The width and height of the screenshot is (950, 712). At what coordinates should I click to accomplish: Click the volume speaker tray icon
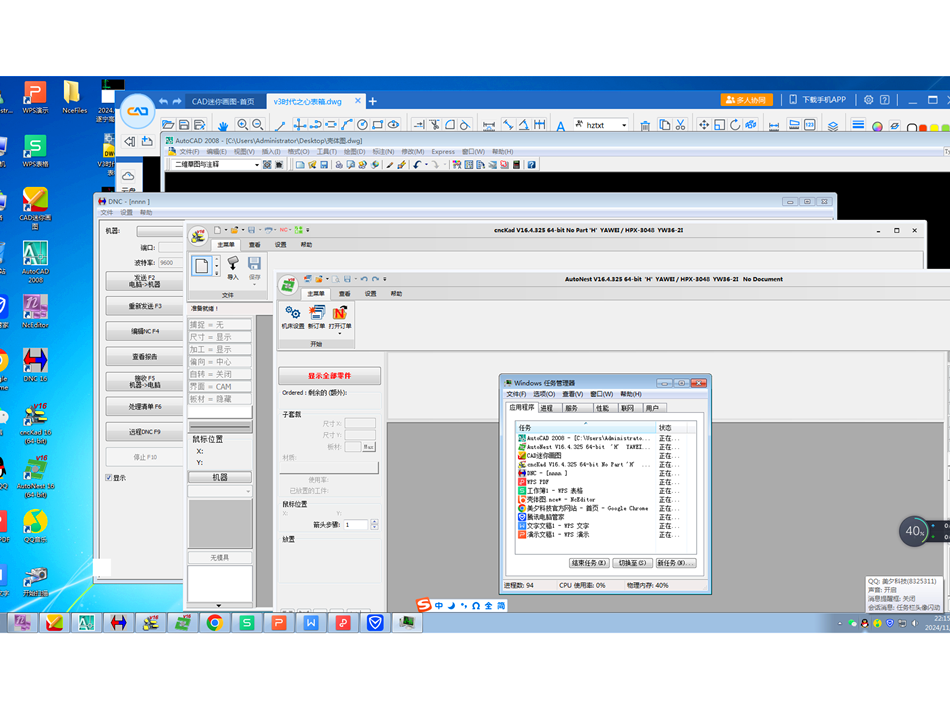[x=915, y=623]
